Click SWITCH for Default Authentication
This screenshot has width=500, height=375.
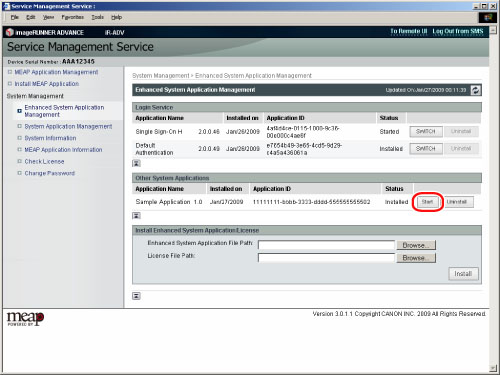[x=426, y=149]
